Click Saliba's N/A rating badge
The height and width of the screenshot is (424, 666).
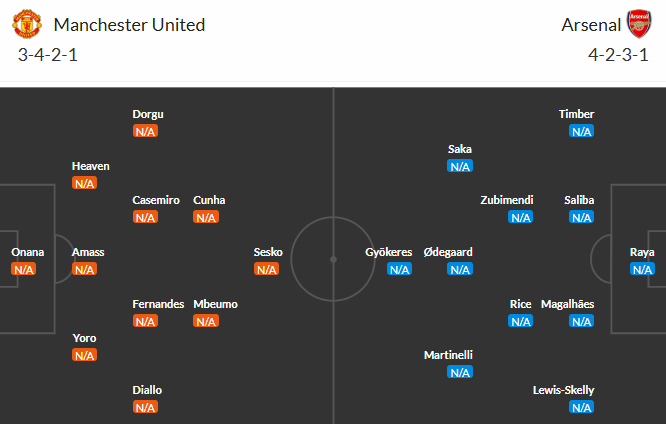coord(581,217)
